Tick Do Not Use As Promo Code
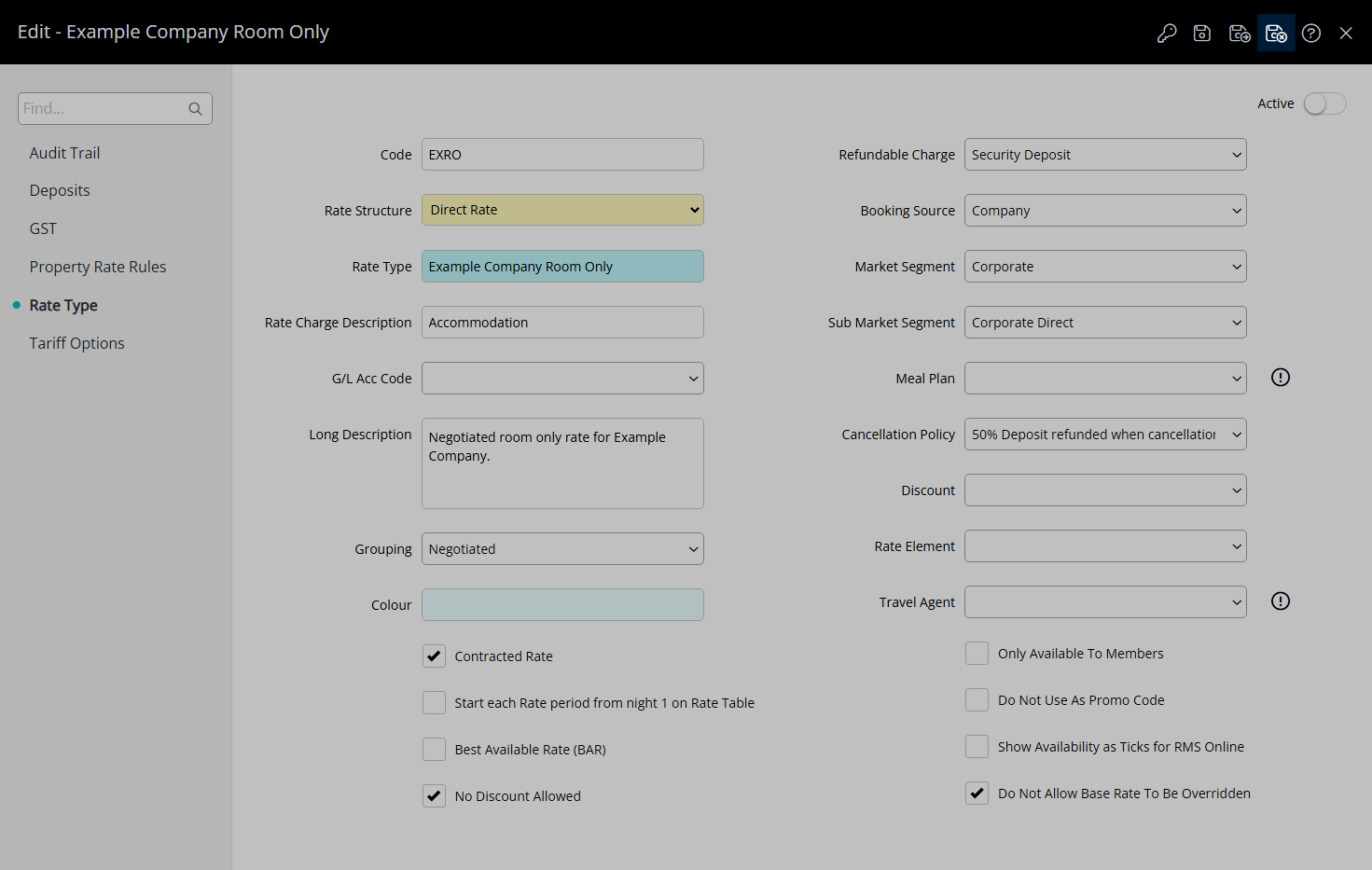Screen dimensions: 1372x870 point(977,700)
